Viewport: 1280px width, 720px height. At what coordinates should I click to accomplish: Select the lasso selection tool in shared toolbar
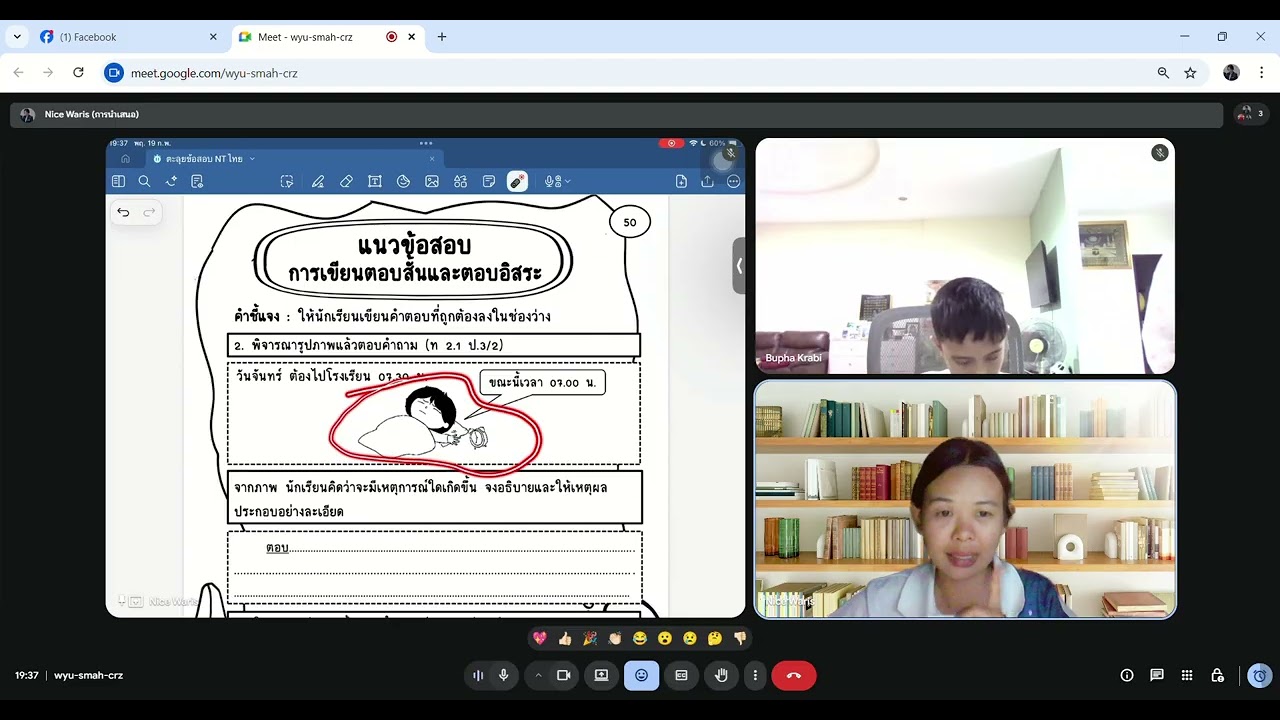287,181
